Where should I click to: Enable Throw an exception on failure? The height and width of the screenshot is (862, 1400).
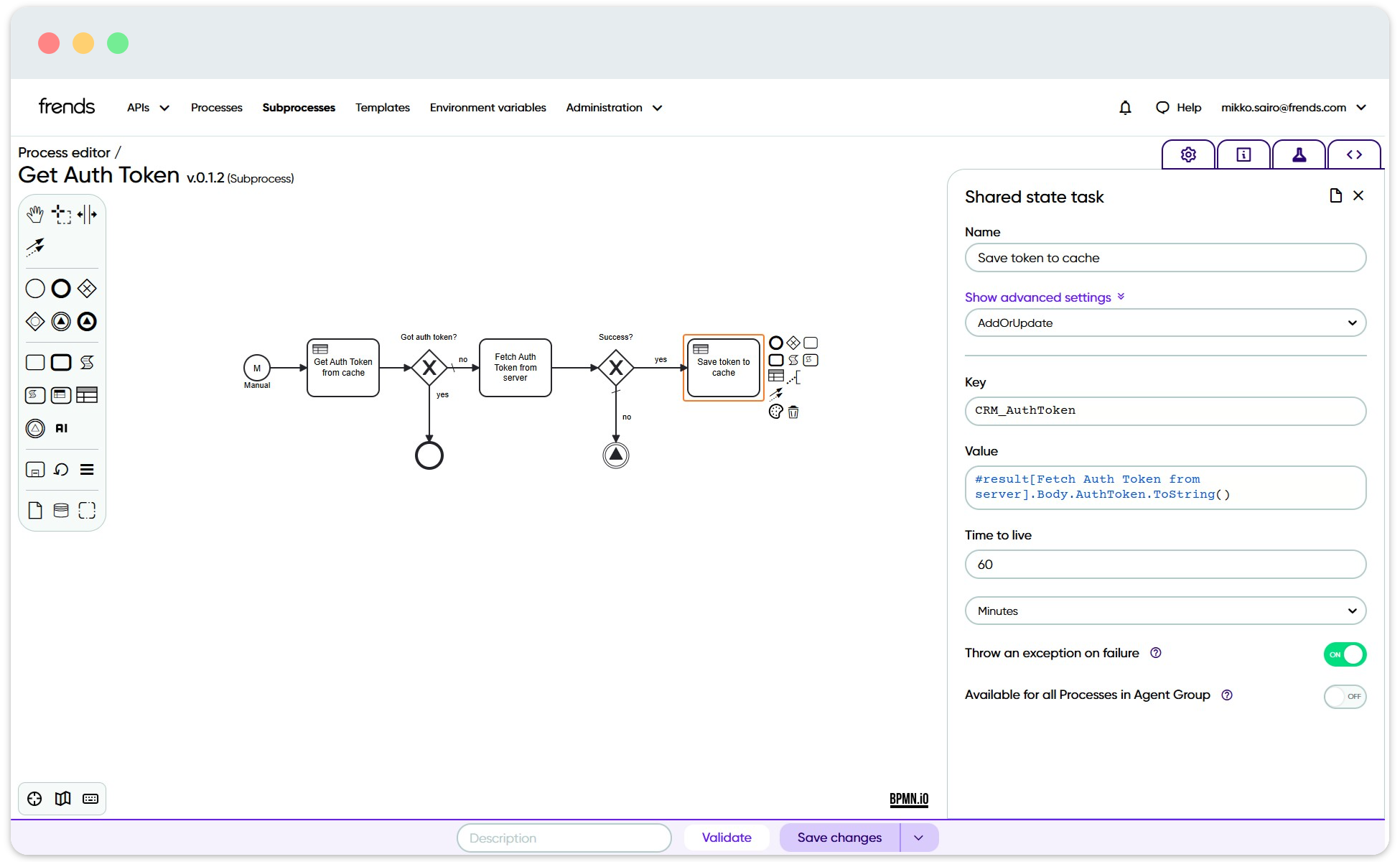point(1345,654)
